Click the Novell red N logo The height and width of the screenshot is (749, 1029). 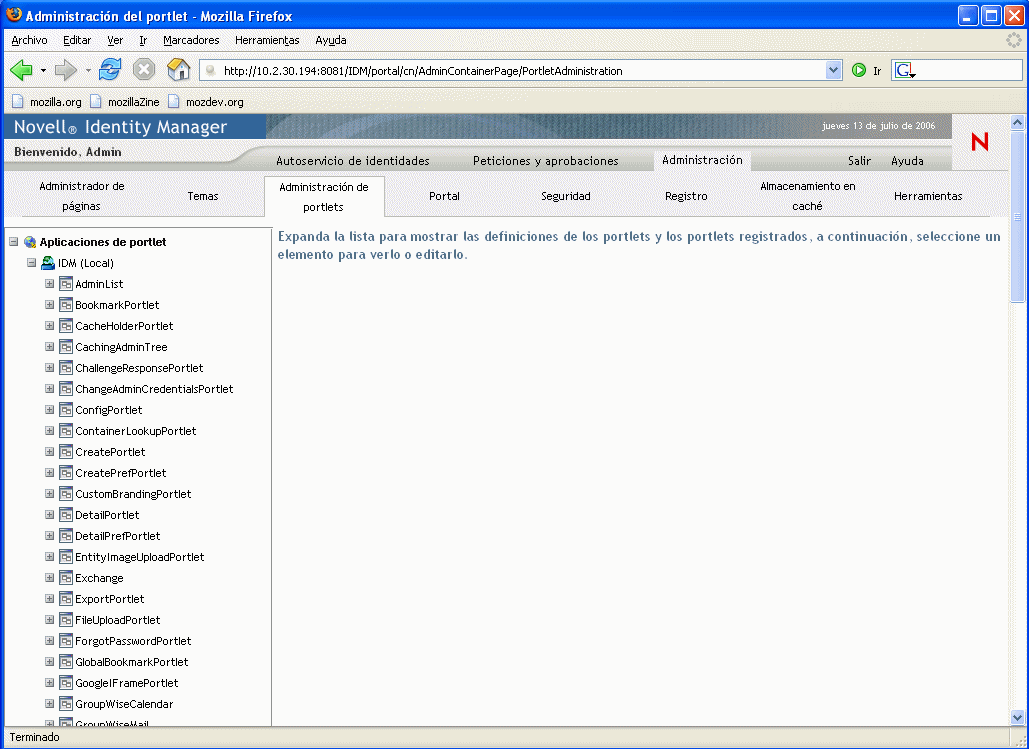980,142
